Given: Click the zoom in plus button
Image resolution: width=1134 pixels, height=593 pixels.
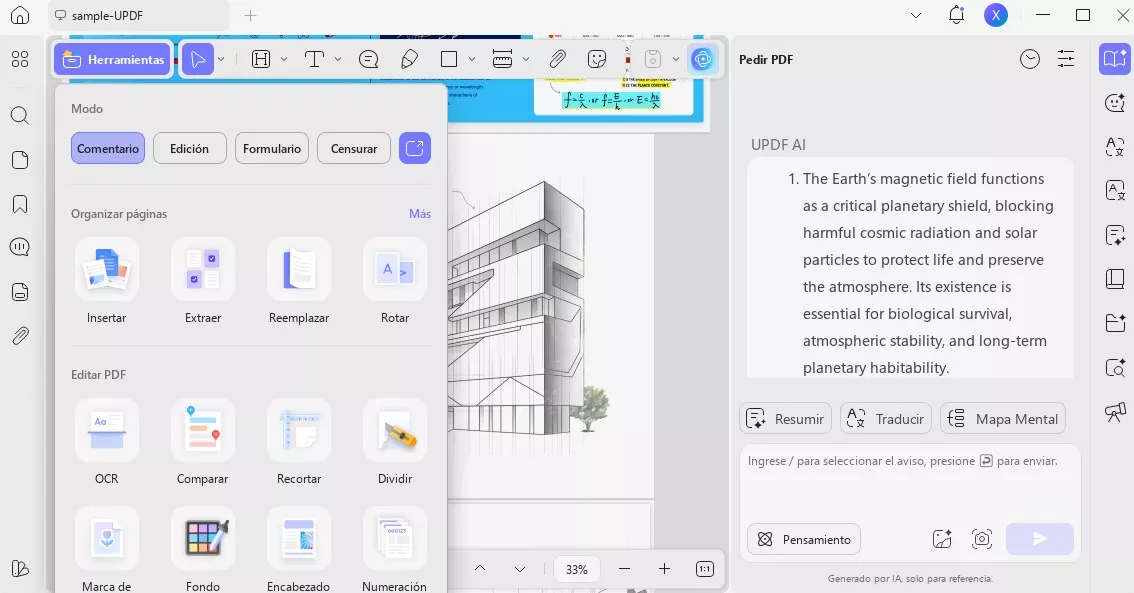Looking at the screenshot, I should point(664,569).
